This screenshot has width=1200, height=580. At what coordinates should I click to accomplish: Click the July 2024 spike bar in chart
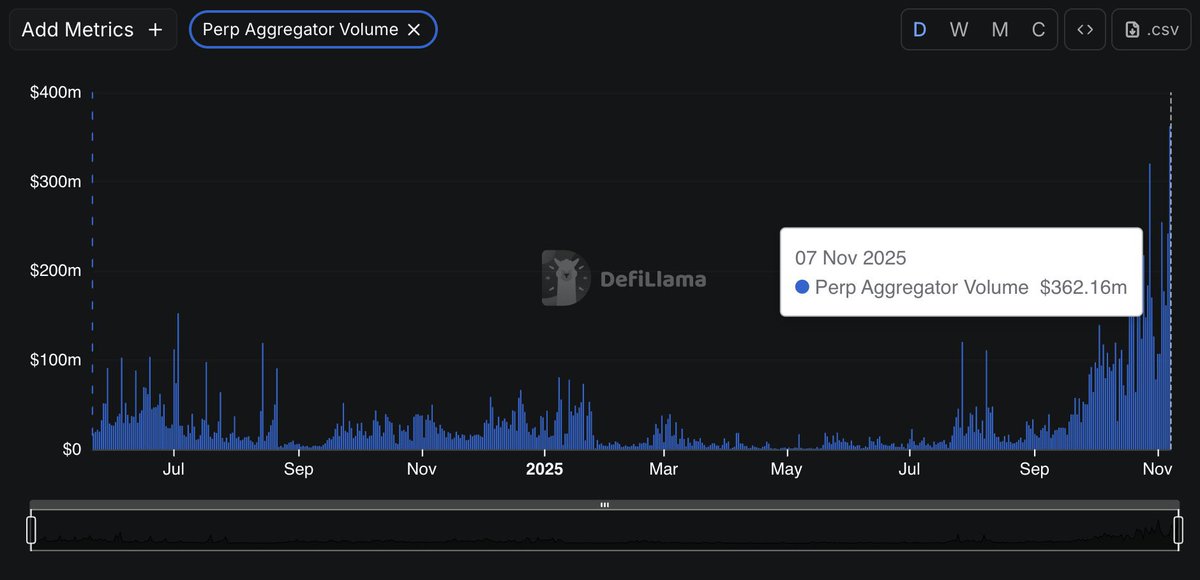pyautogui.click(x=178, y=382)
